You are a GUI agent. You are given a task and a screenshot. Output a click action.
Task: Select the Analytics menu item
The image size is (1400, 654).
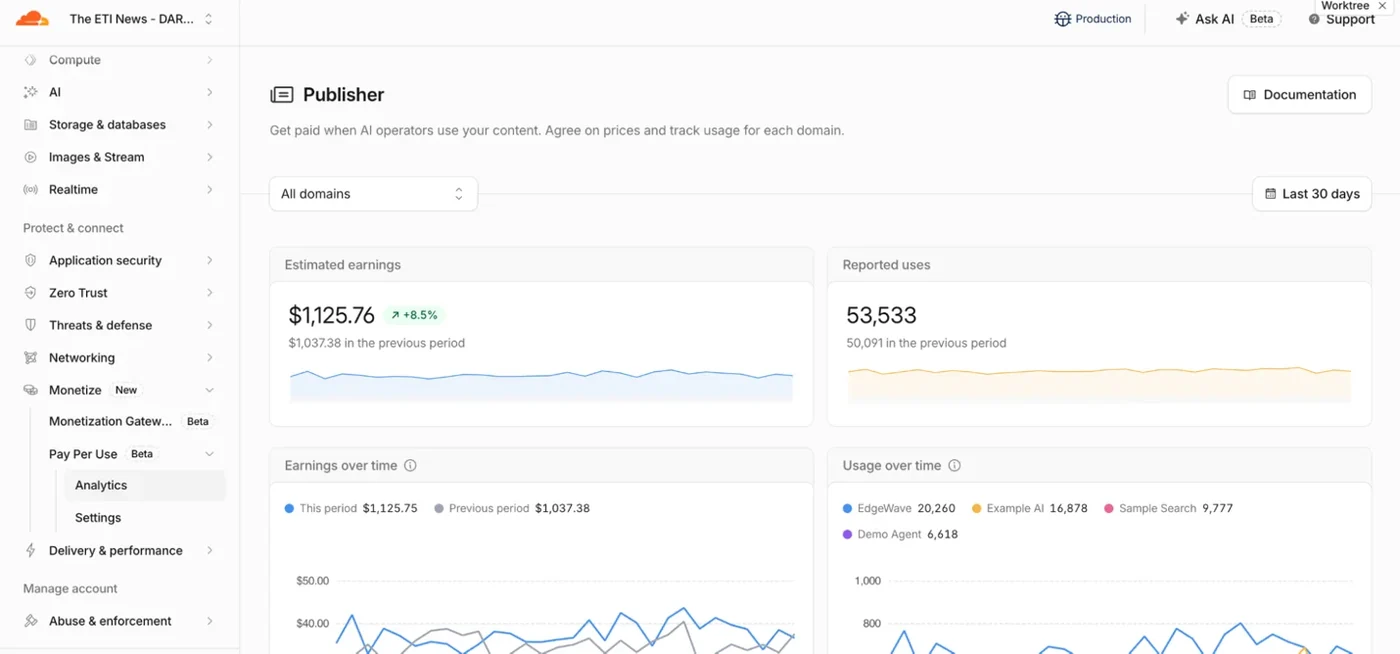tap(144, 485)
